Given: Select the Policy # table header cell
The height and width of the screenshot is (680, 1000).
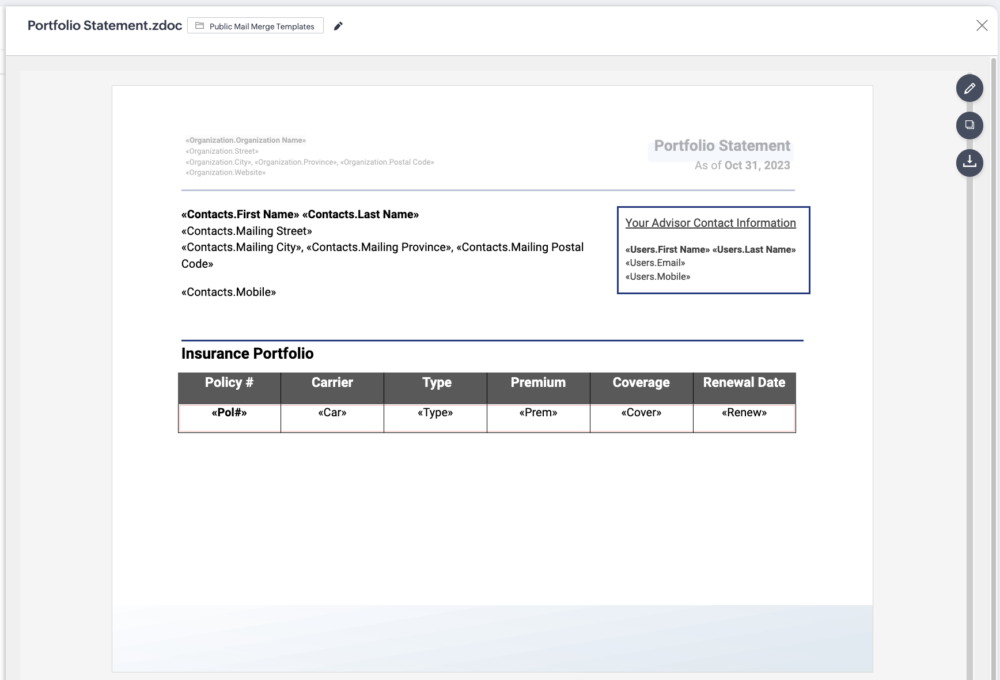Looking at the screenshot, I should (x=229, y=383).
